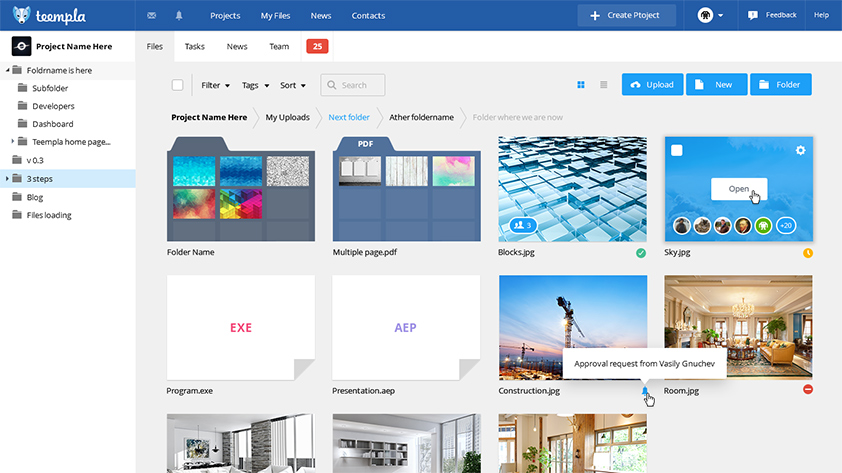This screenshot has height=473, width=842.
Task: Open the Tags dropdown
Action: (x=255, y=85)
